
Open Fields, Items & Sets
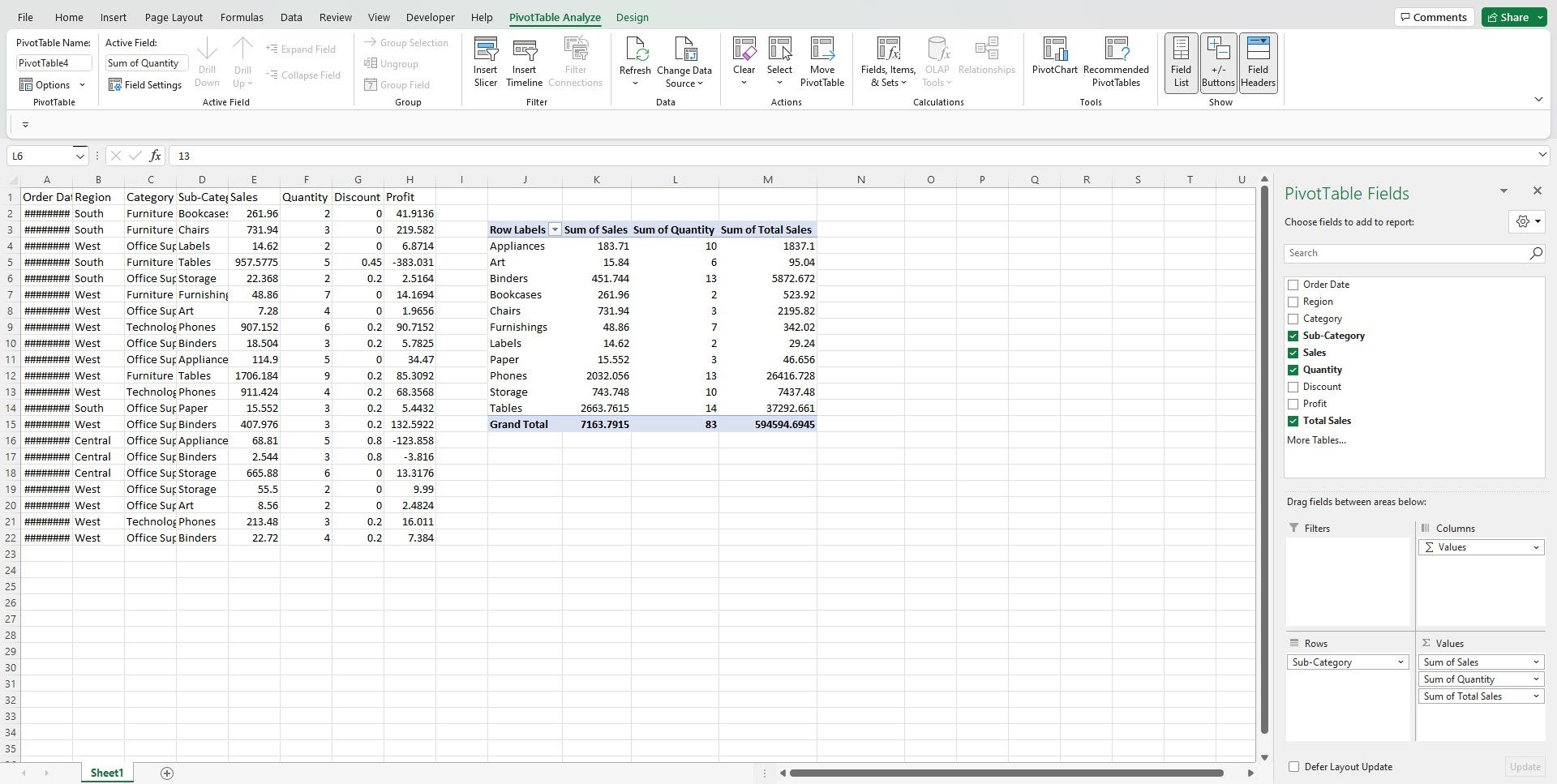pos(888,62)
